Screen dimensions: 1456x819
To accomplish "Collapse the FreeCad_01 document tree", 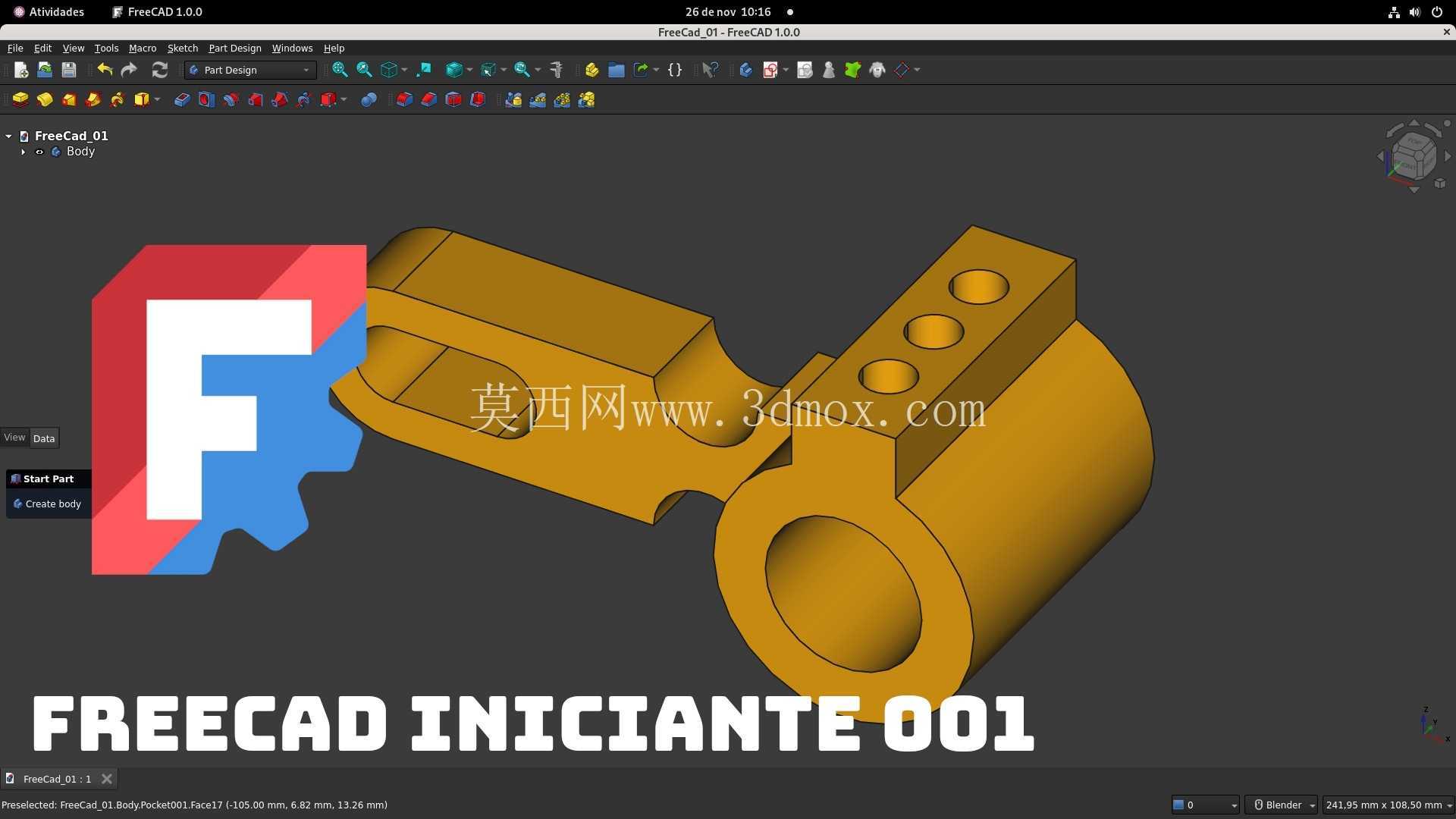I will tap(8, 136).
